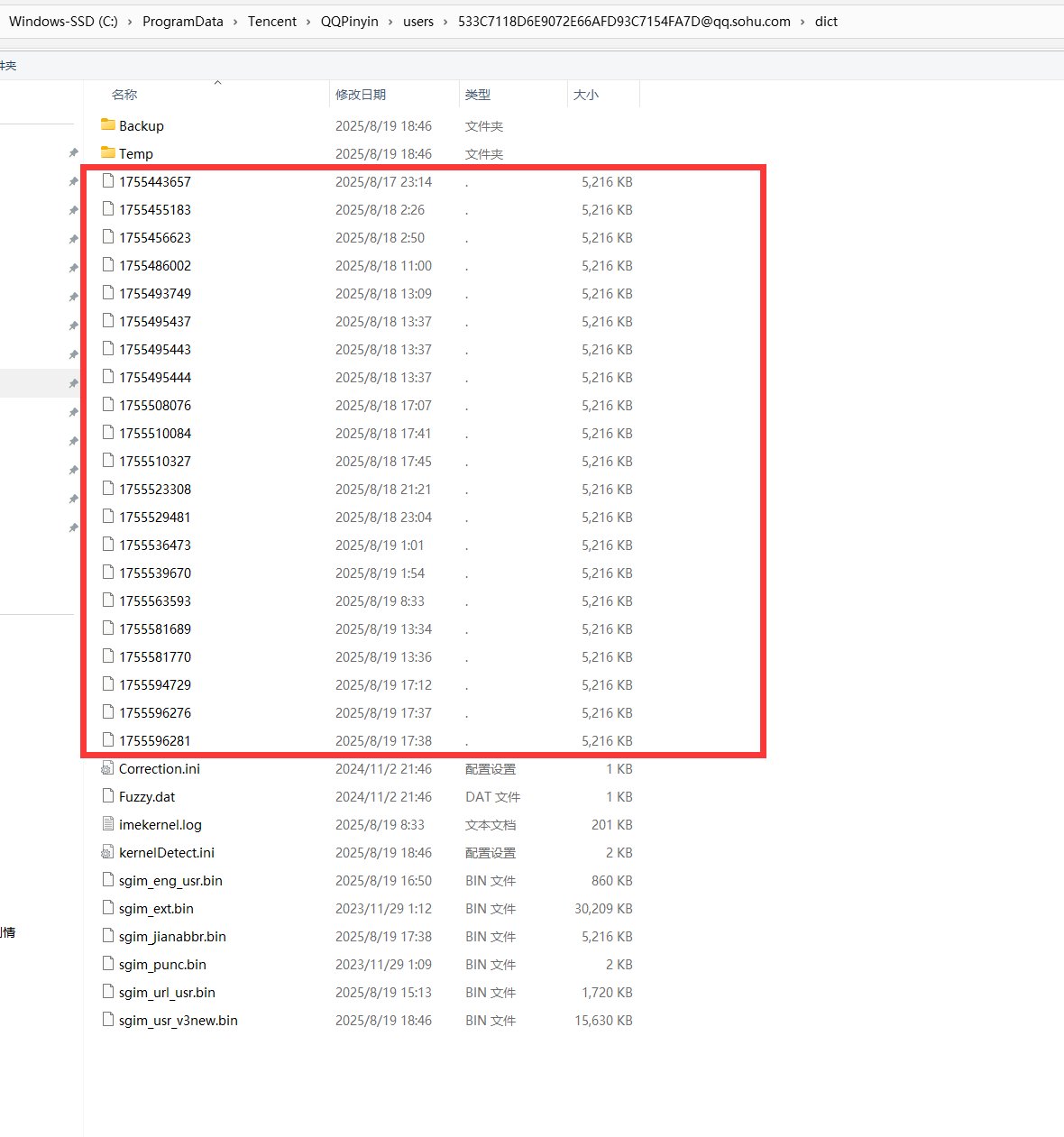Go to Windows-SSD (C:) breadcrumb
1064x1137 pixels.
coord(63,22)
